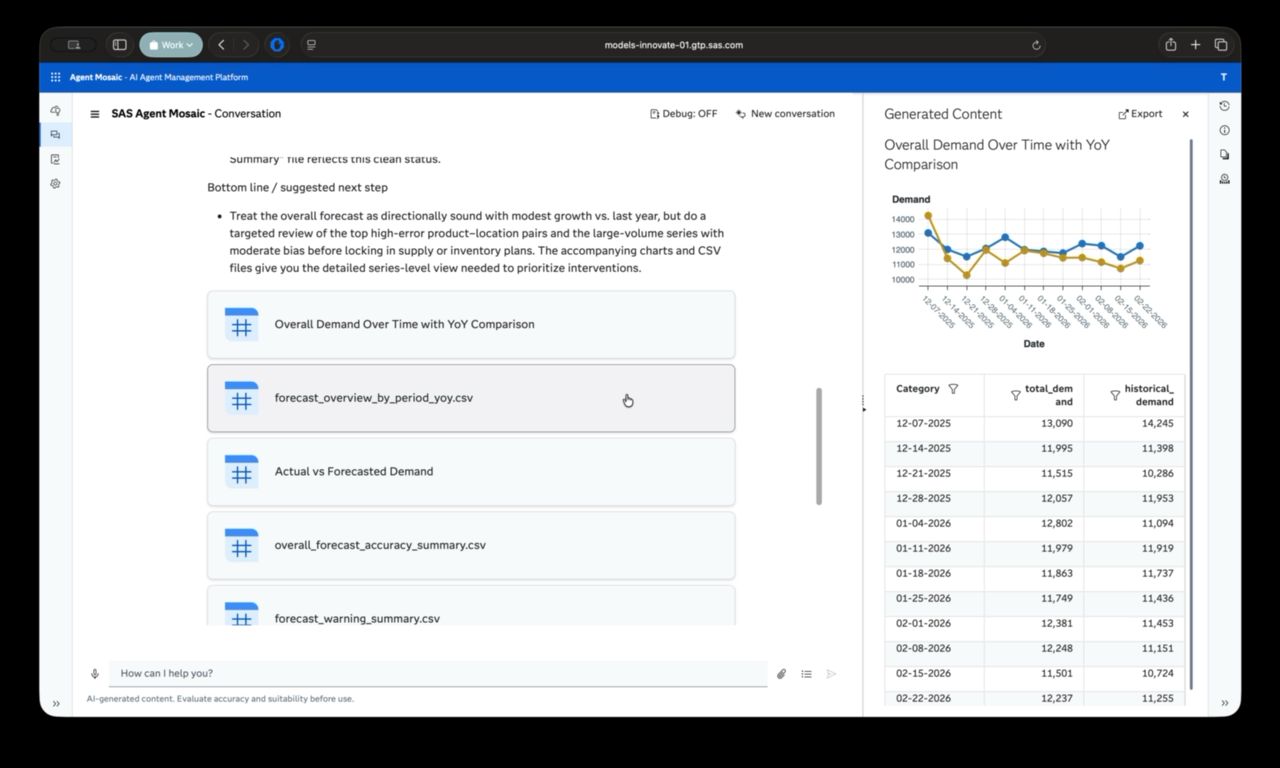
Task: Click the info icon on the right sidebar
Action: click(x=1224, y=130)
